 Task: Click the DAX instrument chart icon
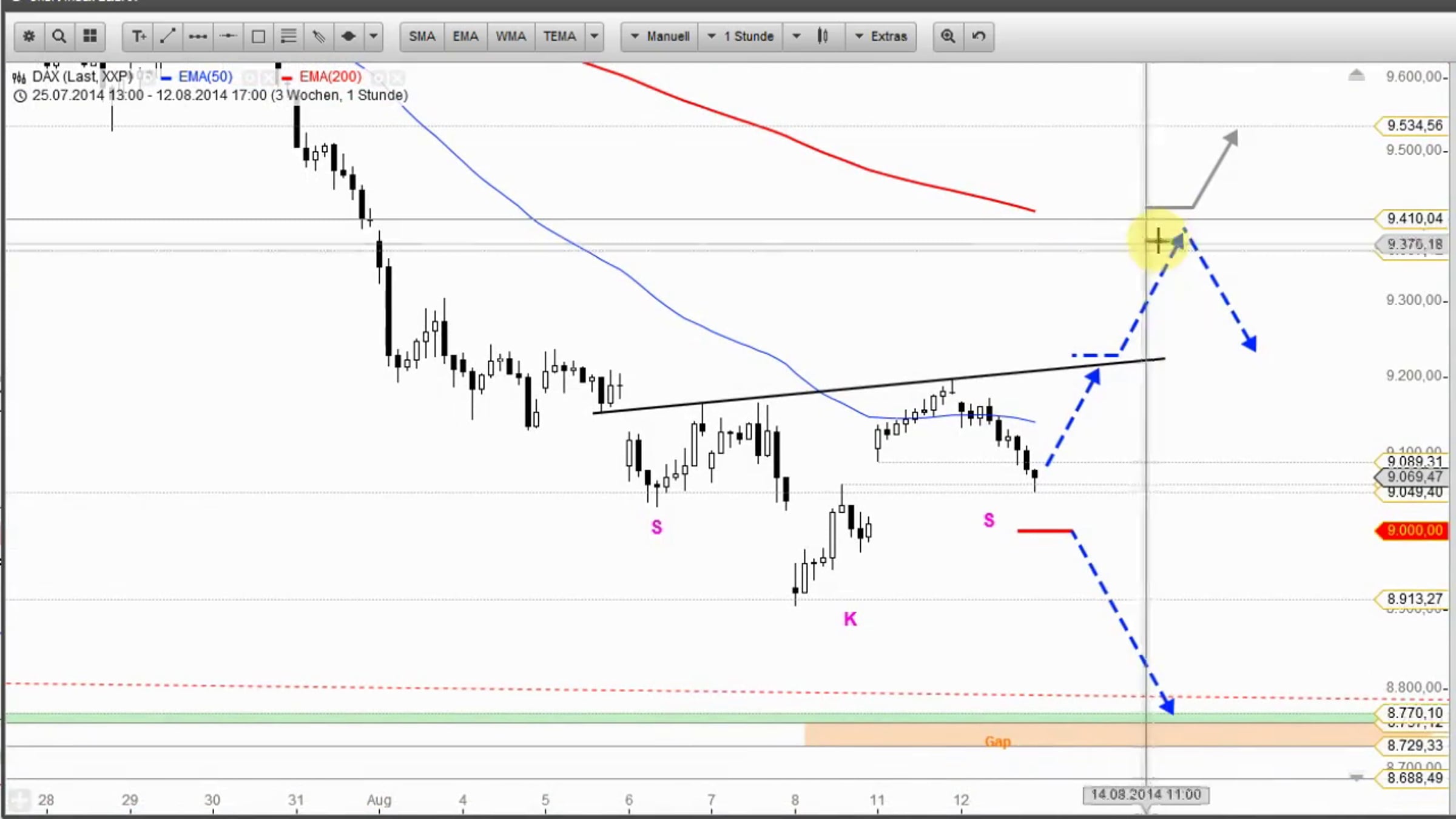tap(19, 77)
